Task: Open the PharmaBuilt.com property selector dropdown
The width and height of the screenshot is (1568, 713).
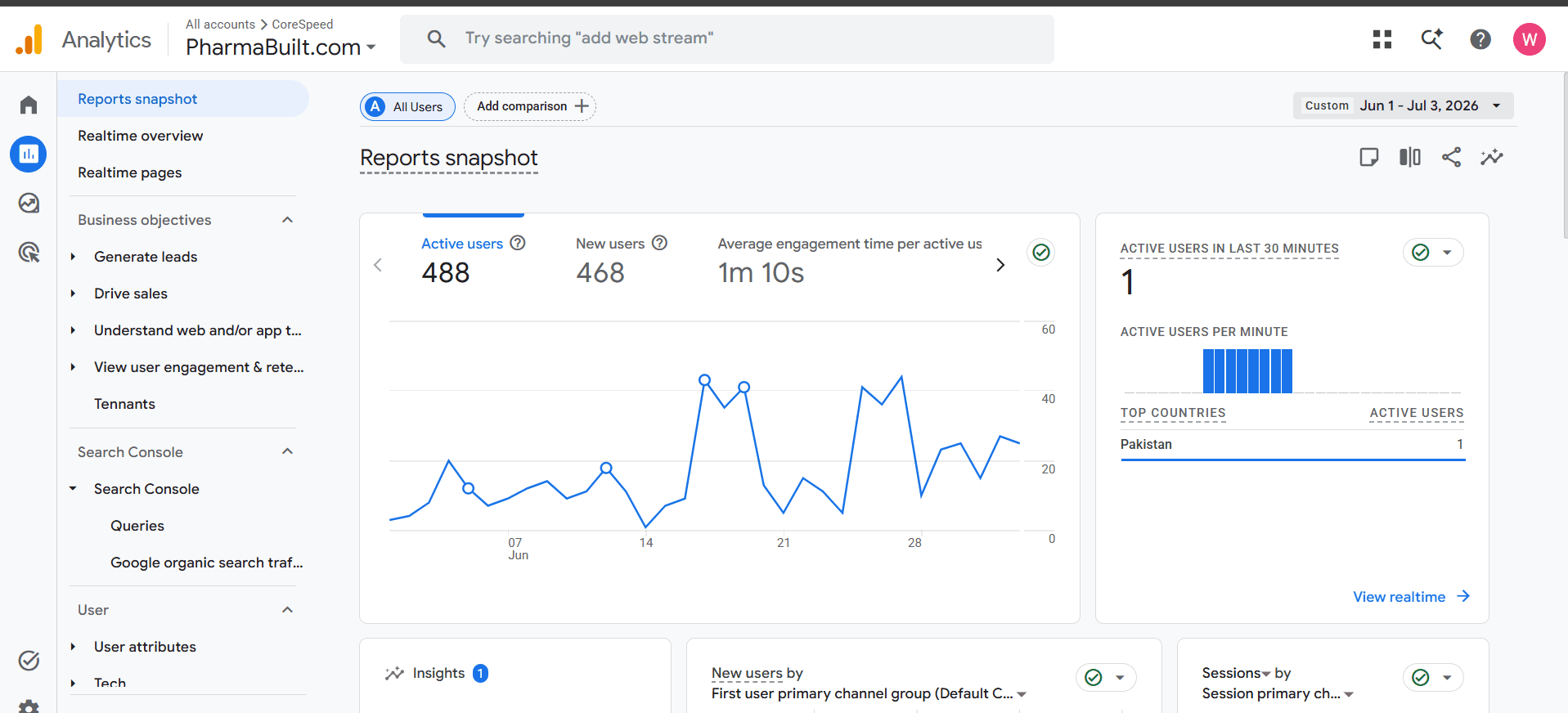Action: click(x=281, y=47)
